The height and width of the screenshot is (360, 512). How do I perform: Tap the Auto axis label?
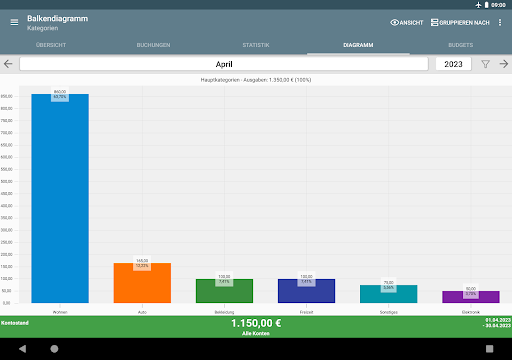pyautogui.click(x=142, y=312)
